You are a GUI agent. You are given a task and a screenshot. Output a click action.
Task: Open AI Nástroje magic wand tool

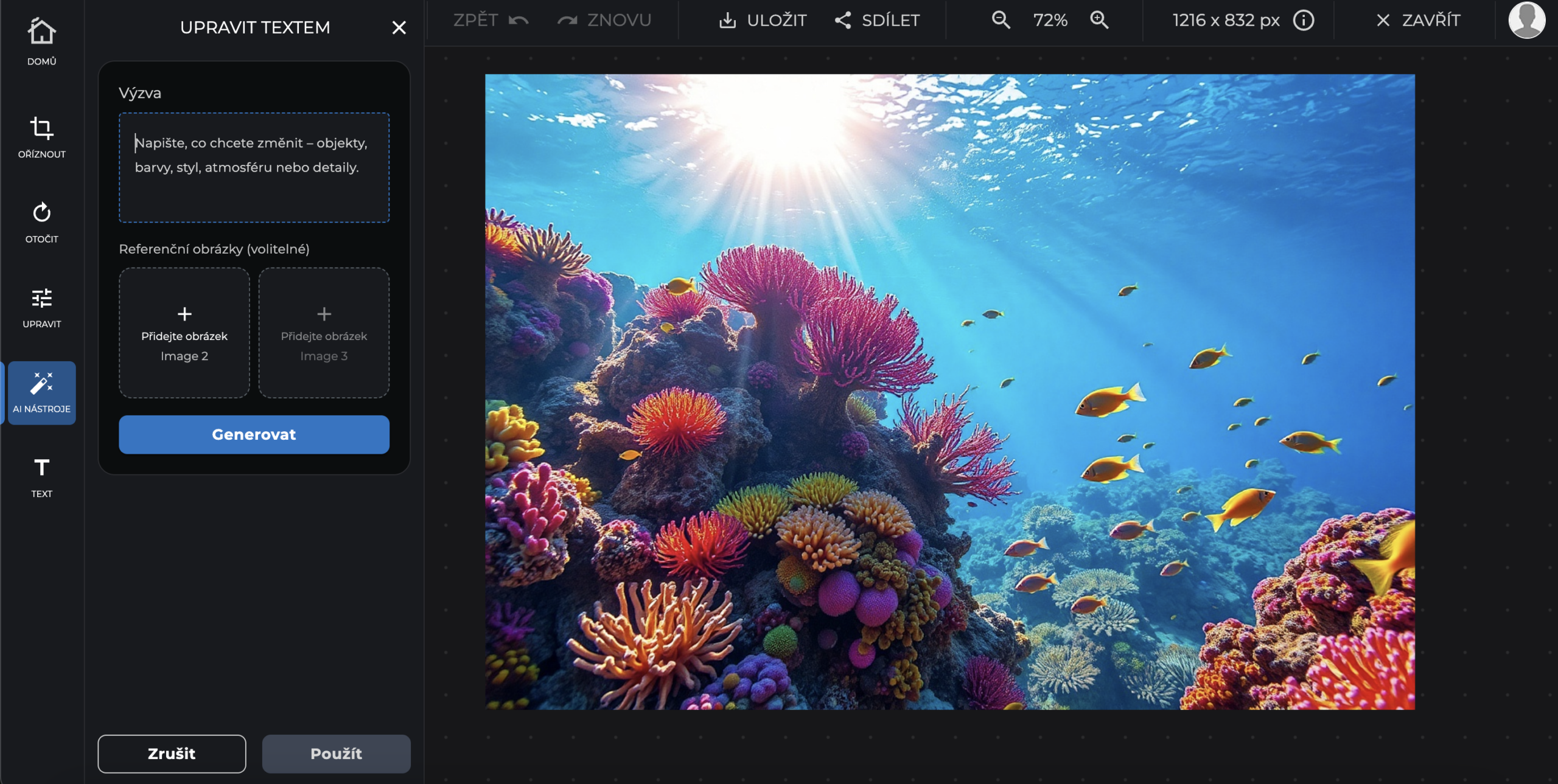coord(41,393)
